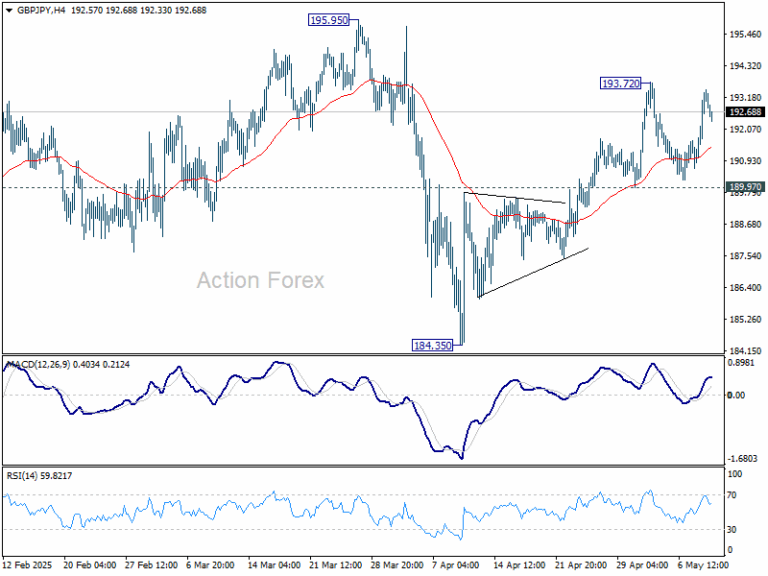Click the MACD(12,26,9) indicator label
Screen dimensions: 768x576
pos(39,364)
